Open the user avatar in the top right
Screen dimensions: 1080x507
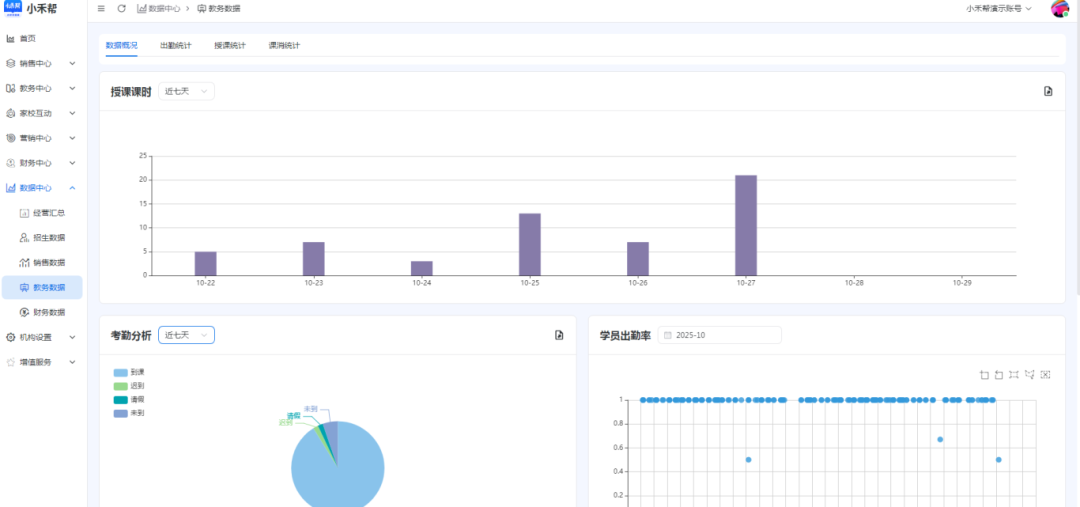[1060, 9]
